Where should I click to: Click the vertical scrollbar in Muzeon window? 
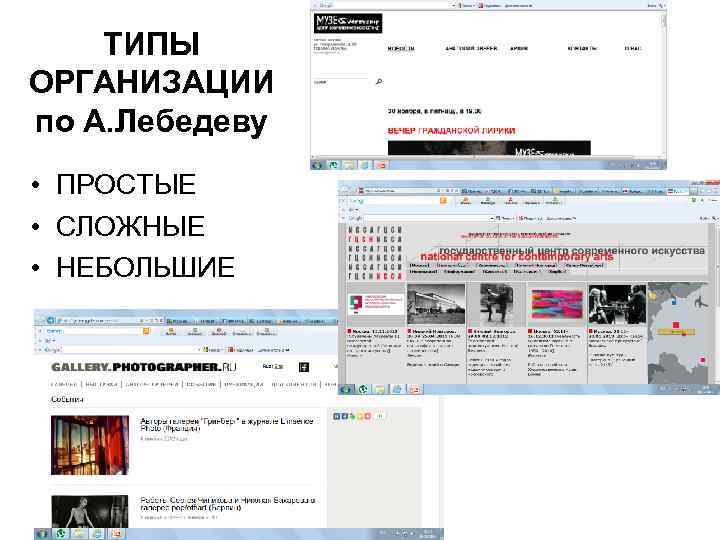point(663,83)
